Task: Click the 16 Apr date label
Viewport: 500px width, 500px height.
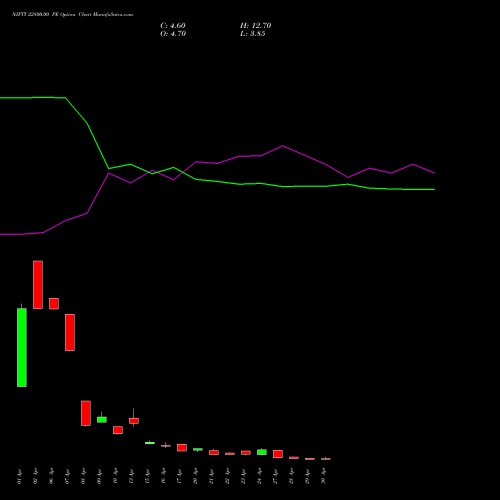Action: coord(163,476)
